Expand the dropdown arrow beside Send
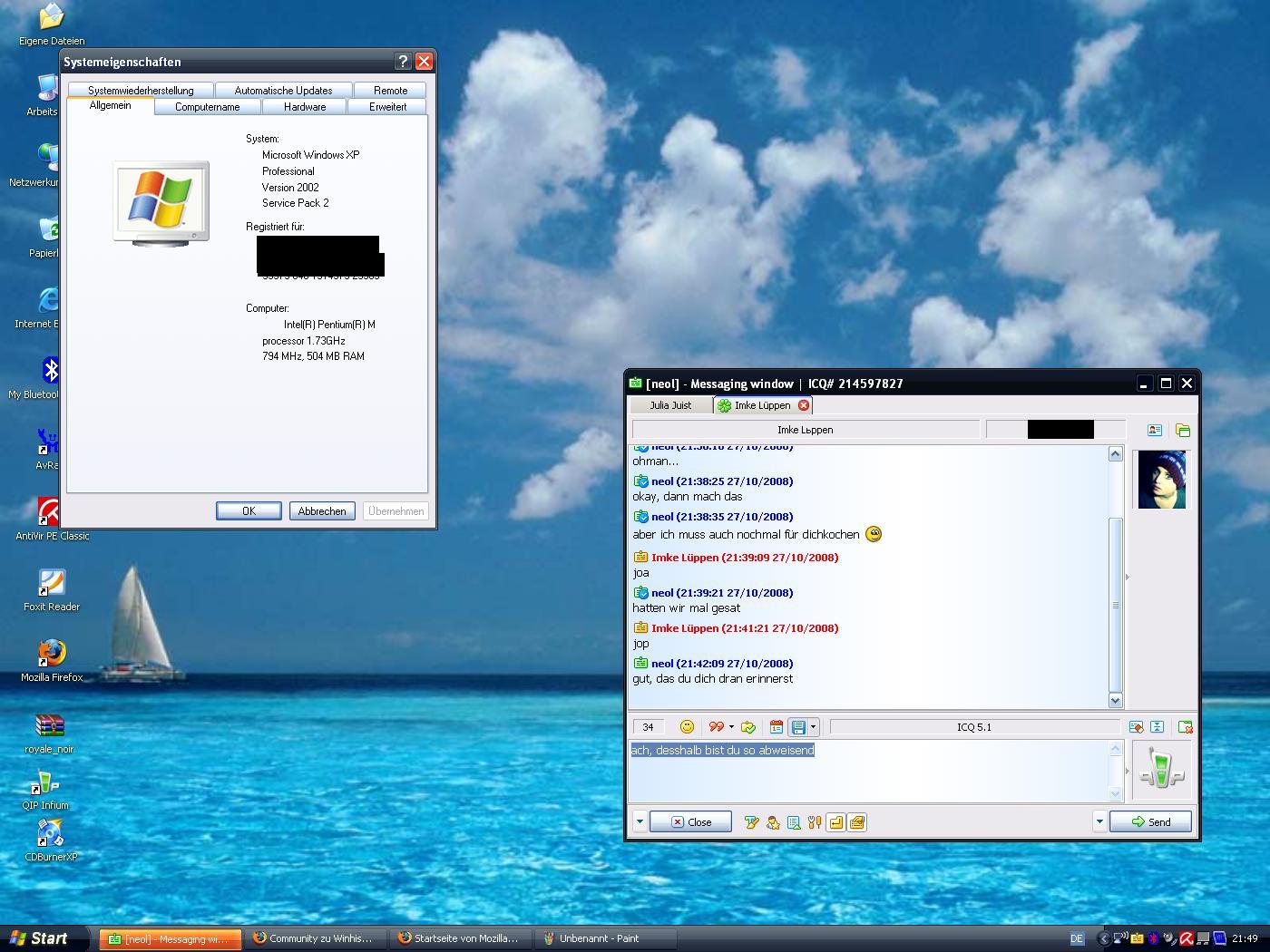This screenshot has width=1270, height=952. [x=1099, y=822]
